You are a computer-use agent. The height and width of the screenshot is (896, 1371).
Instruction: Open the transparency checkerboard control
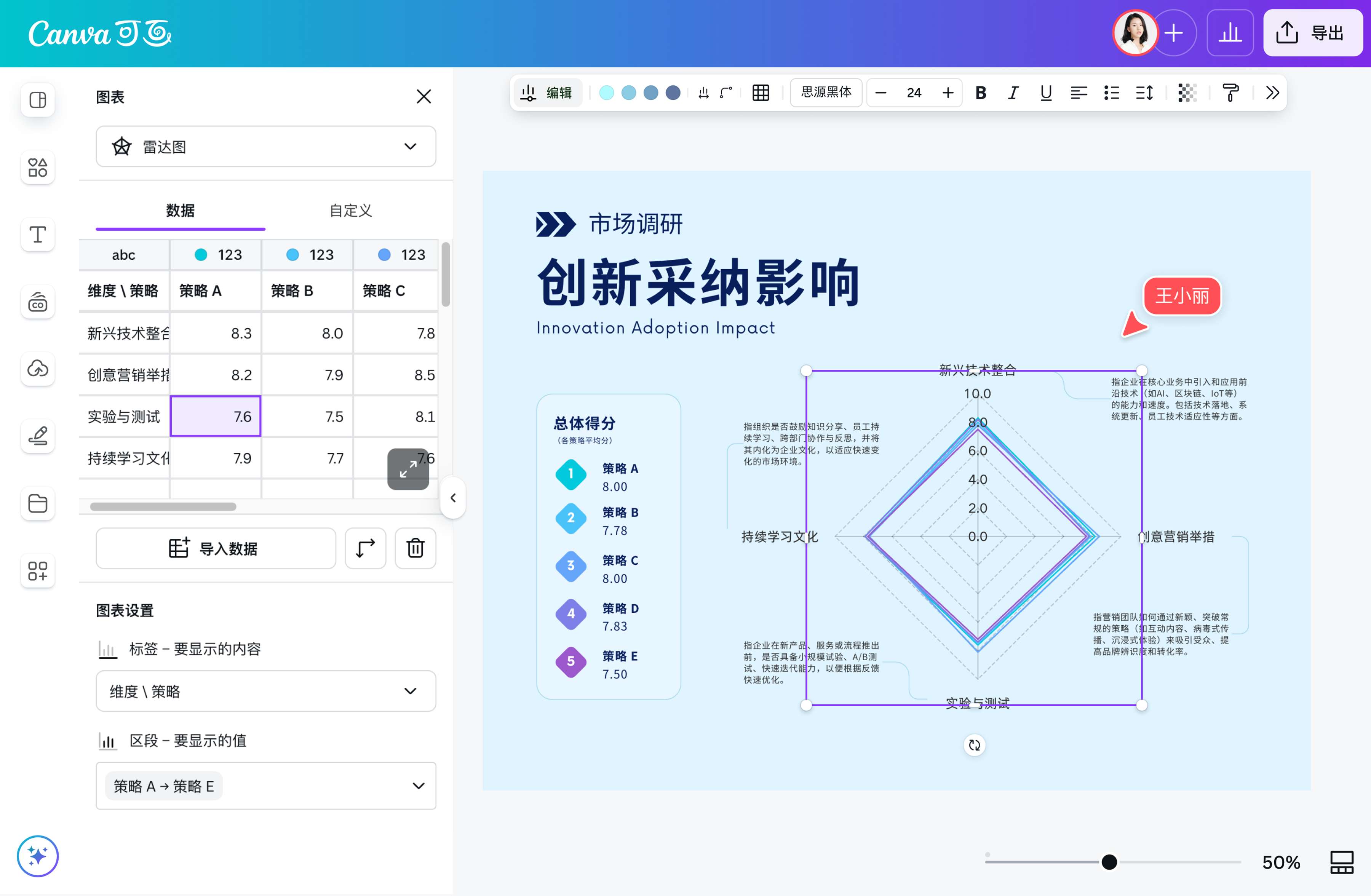tap(1187, 93)
